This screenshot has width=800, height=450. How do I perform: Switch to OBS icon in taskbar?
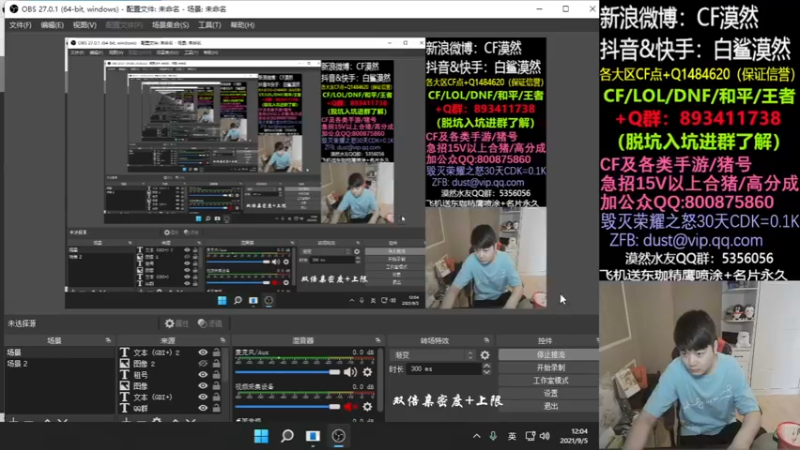click(339, 436)
